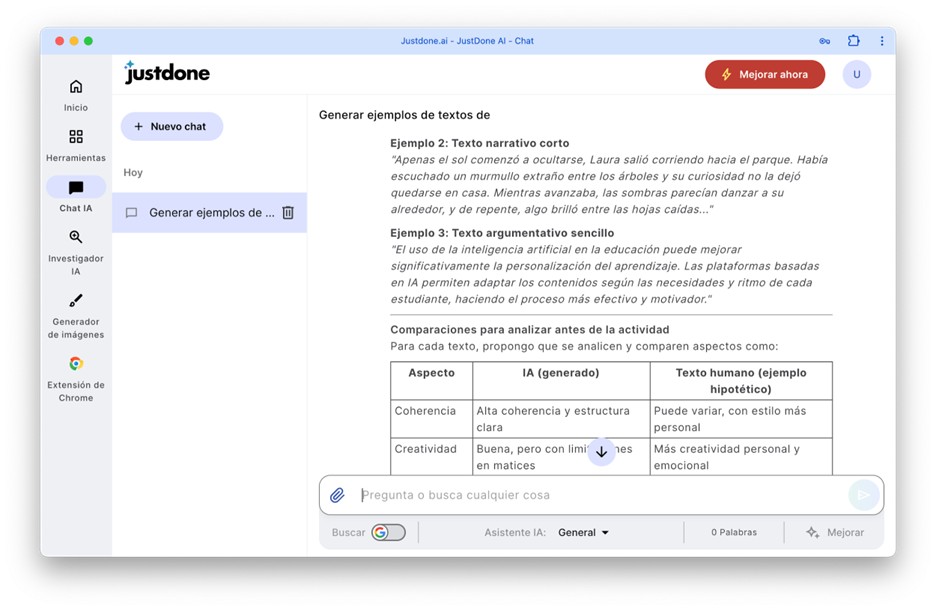Open the browser extensions puzzle icon

click(x=853, y=40)
